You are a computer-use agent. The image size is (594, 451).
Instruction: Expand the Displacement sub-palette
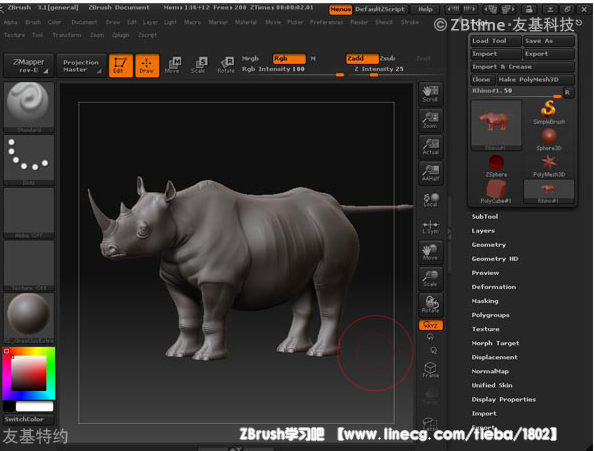(x=494, y=357)
